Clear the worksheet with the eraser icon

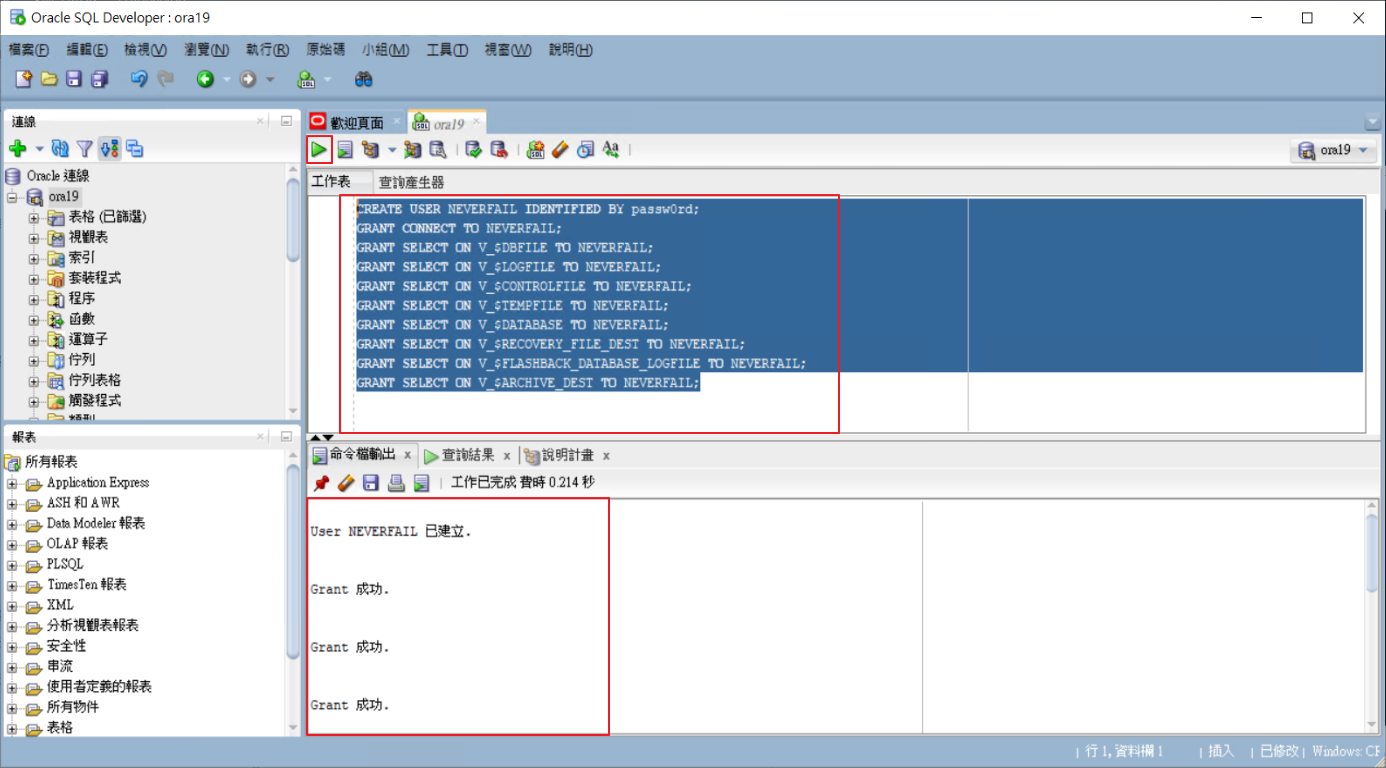click(560, 150)
